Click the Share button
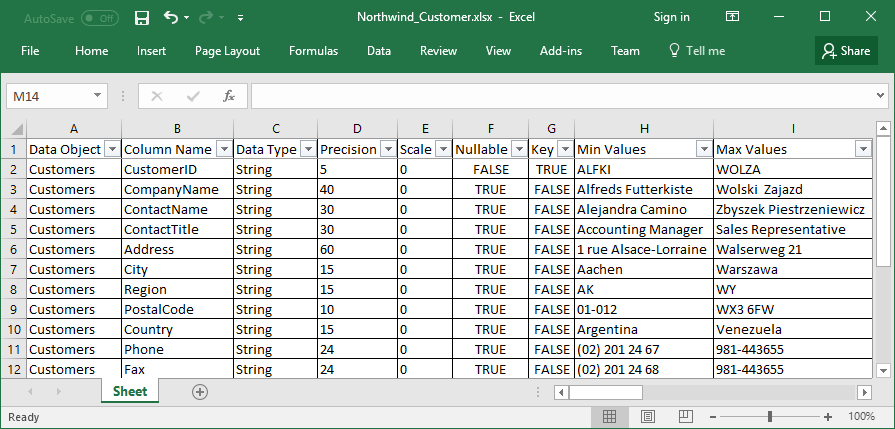 pyautogui.click(x=845, y=51)
